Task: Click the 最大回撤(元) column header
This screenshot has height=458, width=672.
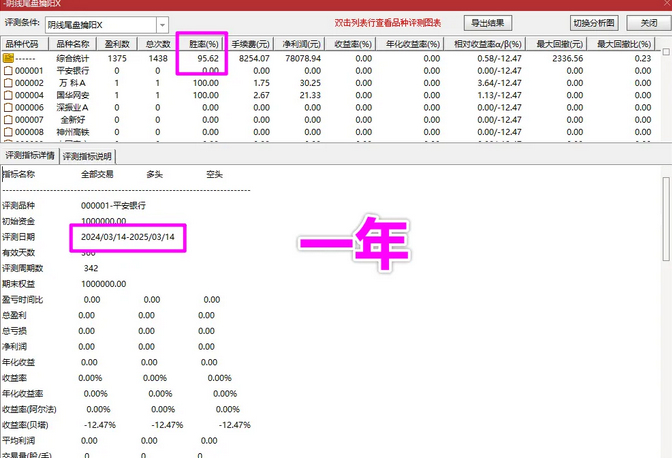Action: [x=559, y=44]
